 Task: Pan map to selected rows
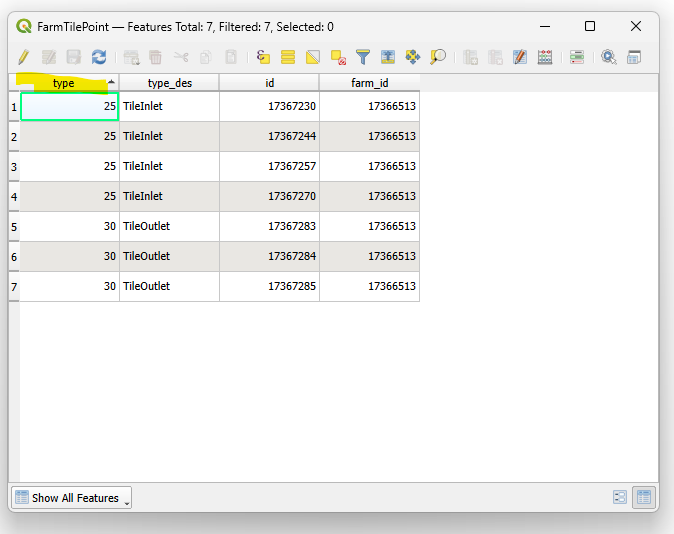pyautogui.click(x=413, y=57)
